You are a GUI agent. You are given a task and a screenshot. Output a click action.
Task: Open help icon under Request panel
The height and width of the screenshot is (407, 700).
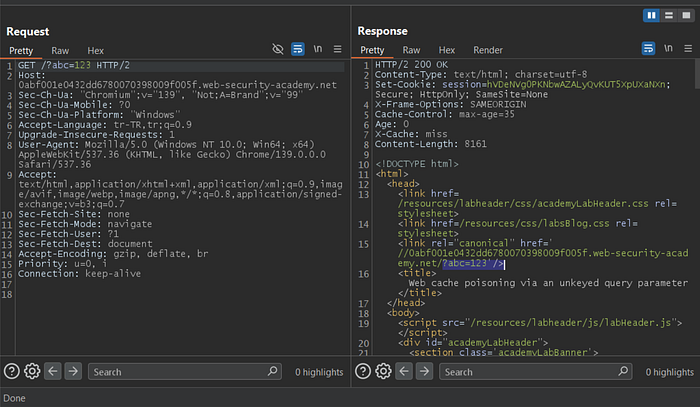point(12,371)
